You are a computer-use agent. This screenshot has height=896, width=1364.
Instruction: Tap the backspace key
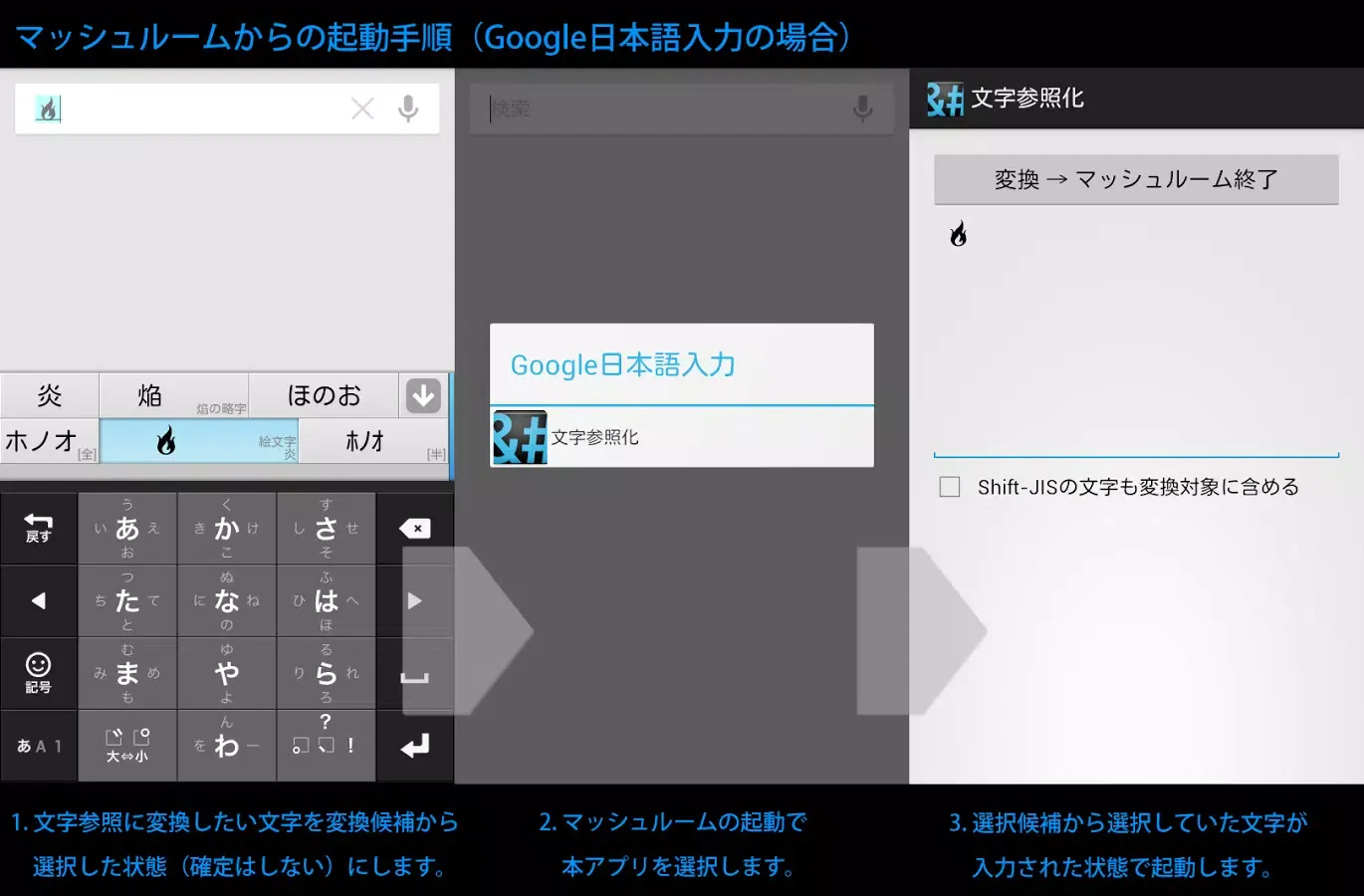[x=415, y=529]
